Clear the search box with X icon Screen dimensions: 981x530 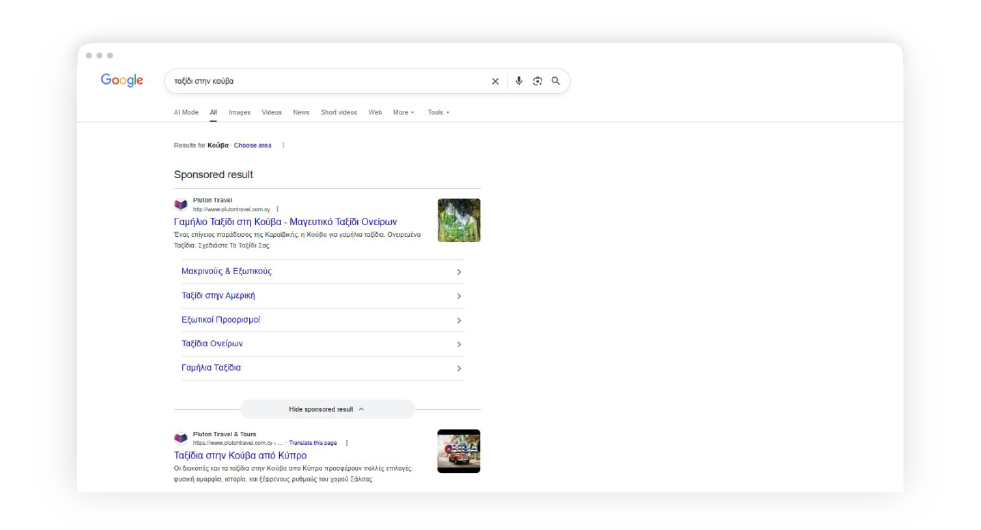coord(495,81)
